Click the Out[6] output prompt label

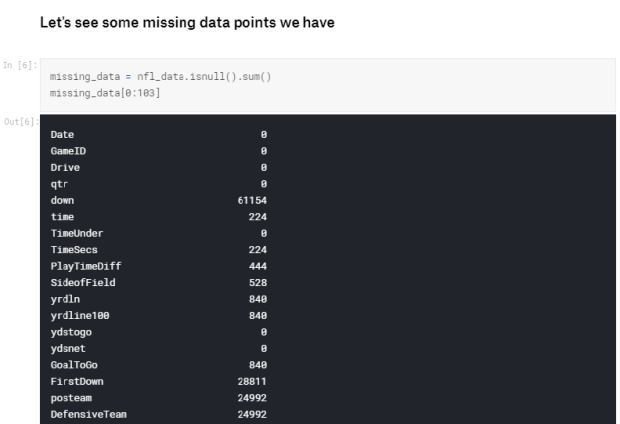21,121
